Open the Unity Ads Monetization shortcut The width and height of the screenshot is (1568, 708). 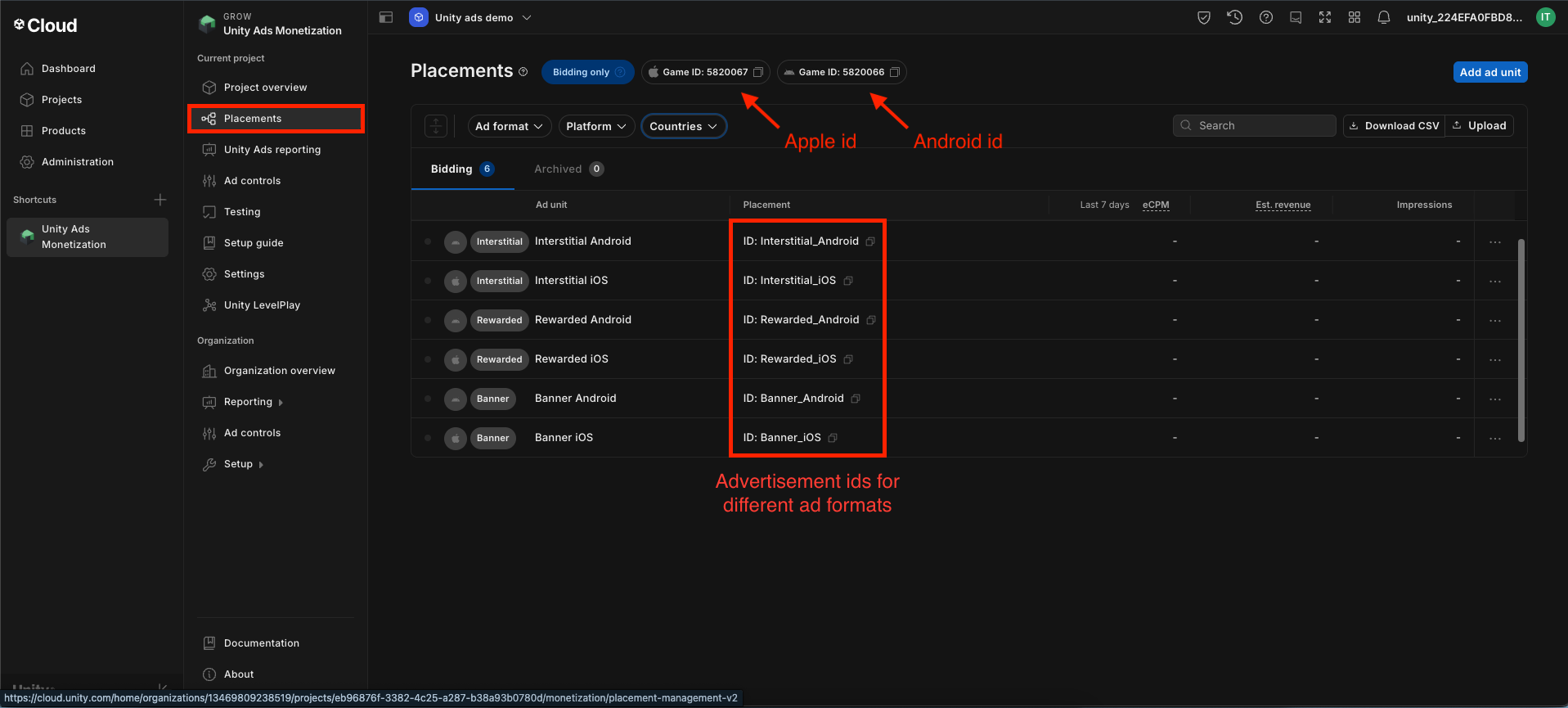88,237
